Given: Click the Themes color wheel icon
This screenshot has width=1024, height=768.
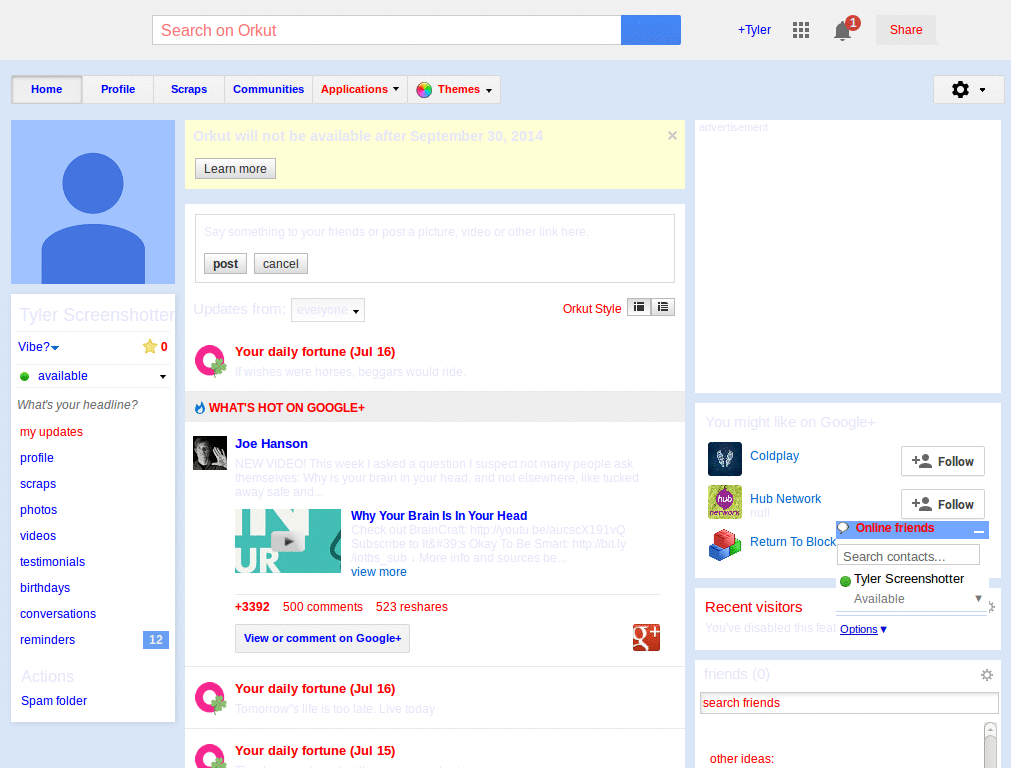Looking at the screenshot, I should click(424, 90).
